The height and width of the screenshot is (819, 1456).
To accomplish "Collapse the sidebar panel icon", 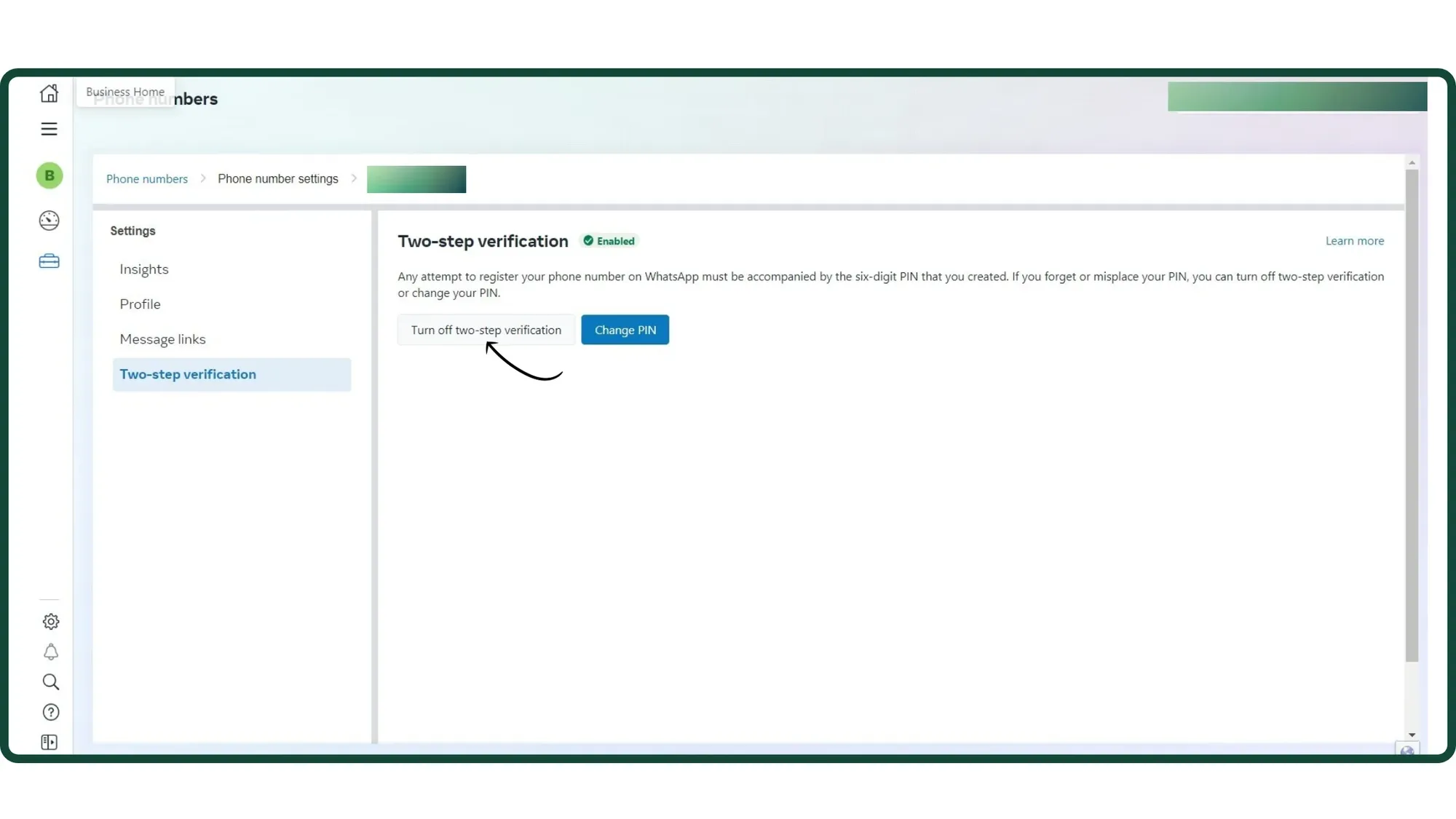I will point(50,742).
